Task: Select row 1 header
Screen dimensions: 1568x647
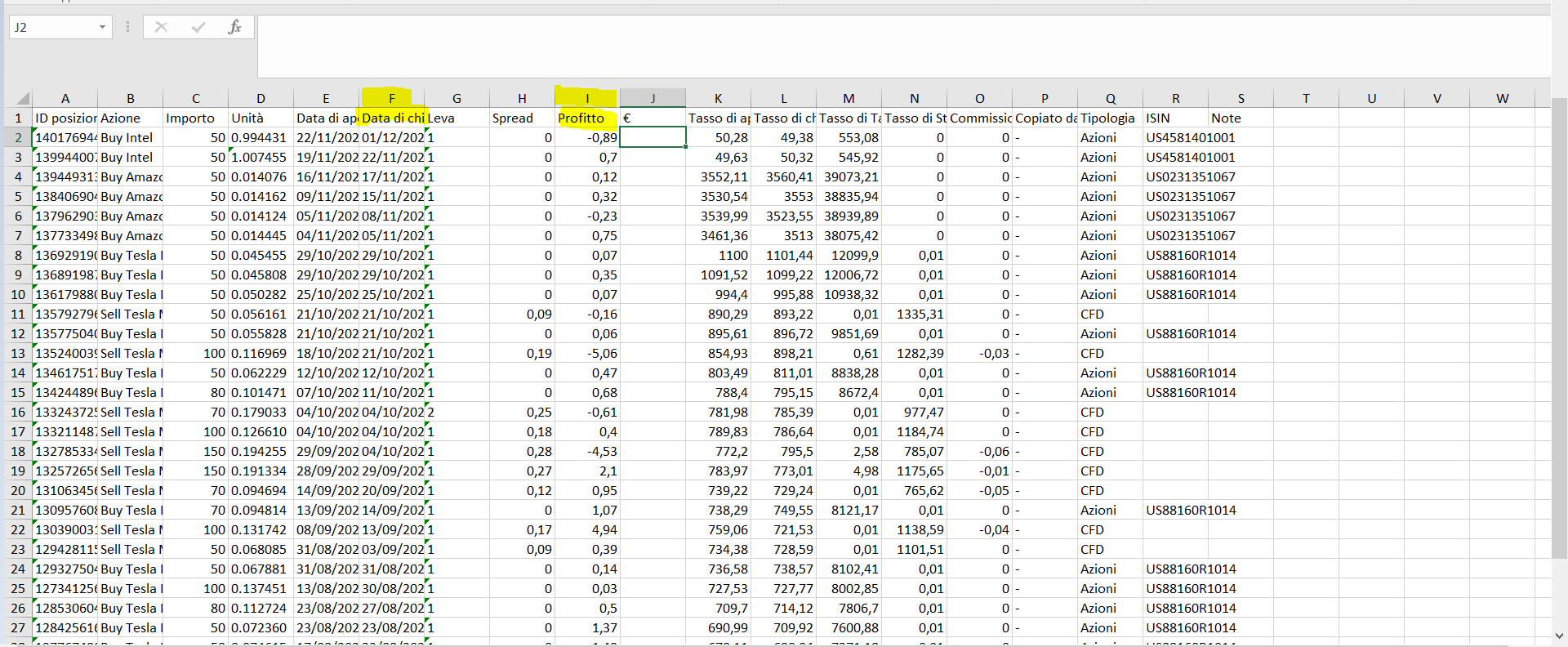Action: point(18,118)
